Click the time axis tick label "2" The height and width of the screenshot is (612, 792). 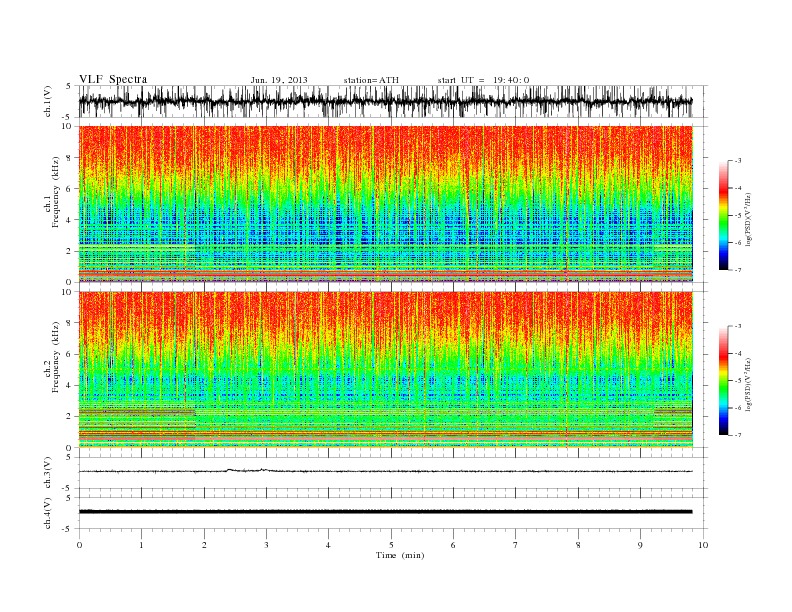click(204, 545)
